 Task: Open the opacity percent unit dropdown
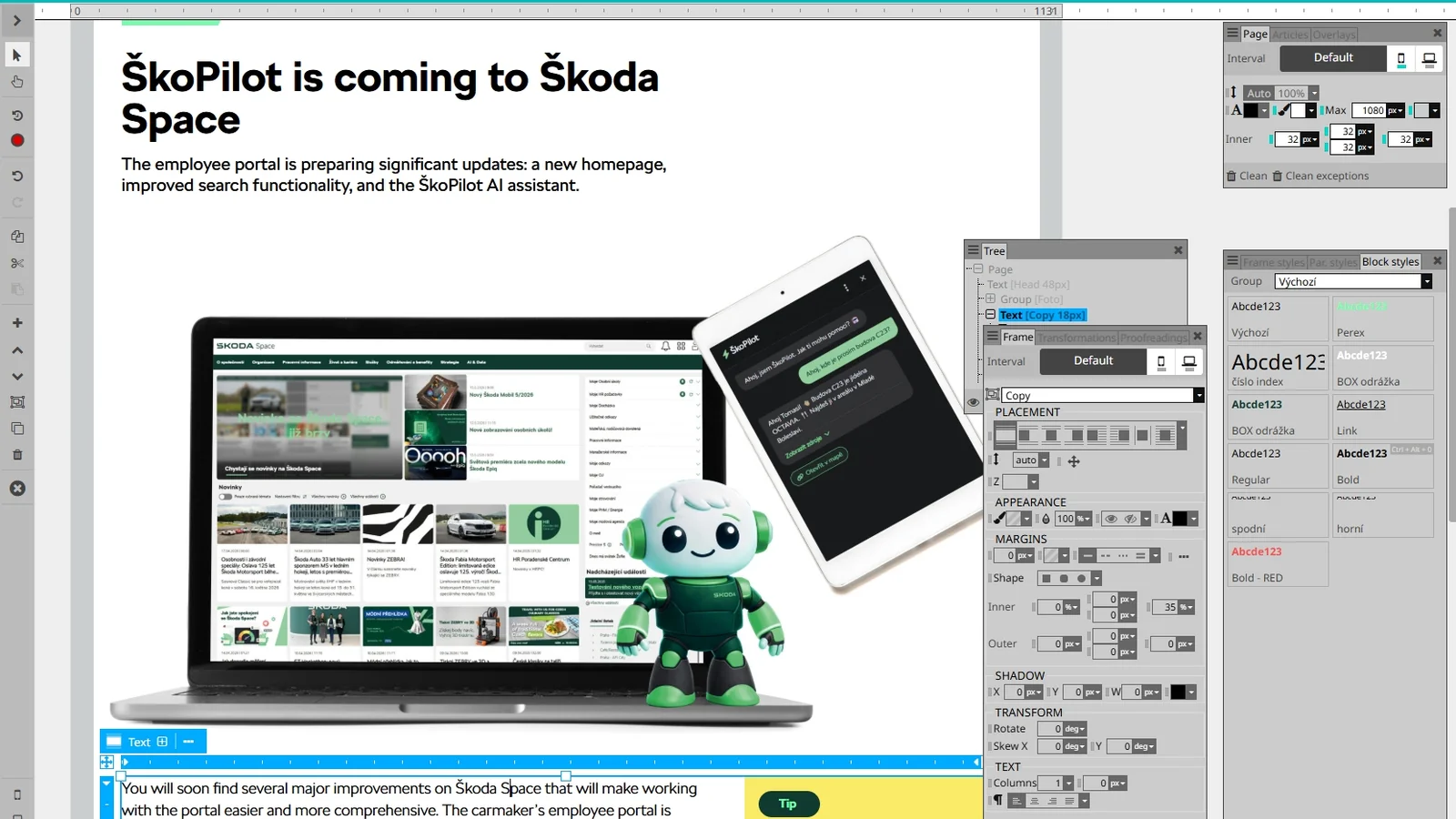(x=1084, y=519)
